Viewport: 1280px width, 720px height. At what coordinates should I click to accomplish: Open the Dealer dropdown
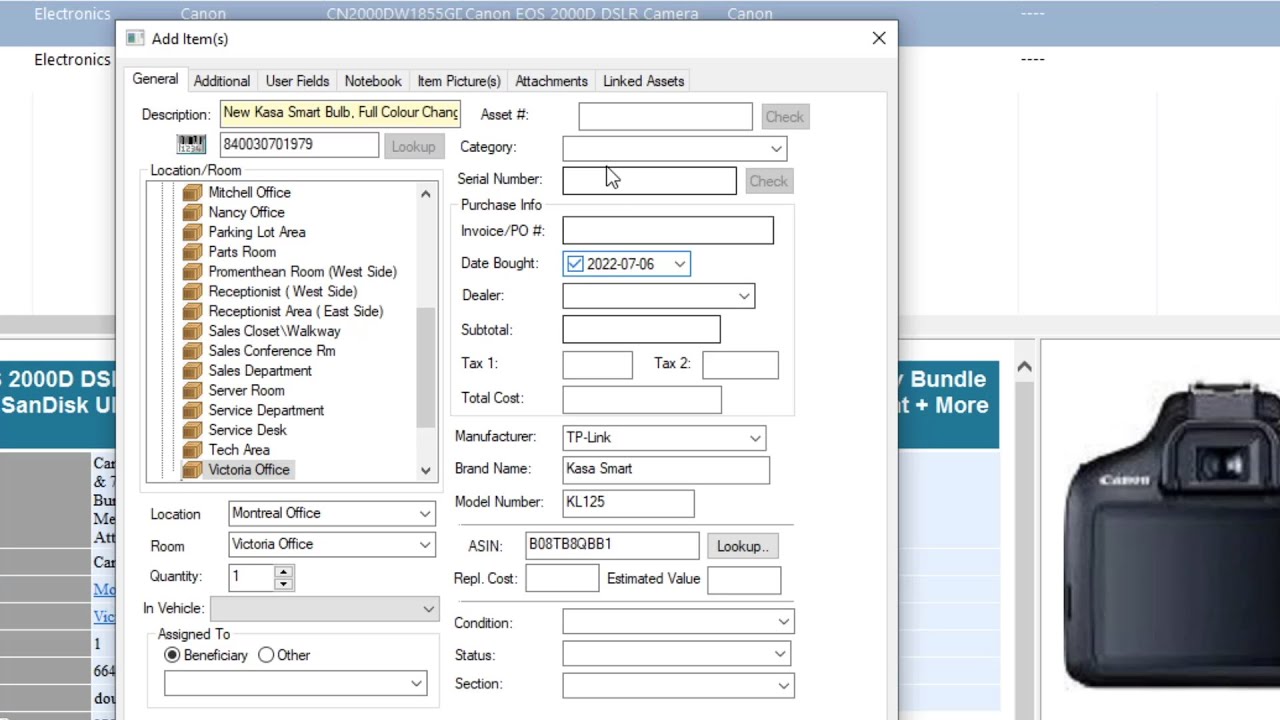click(659, 296)
